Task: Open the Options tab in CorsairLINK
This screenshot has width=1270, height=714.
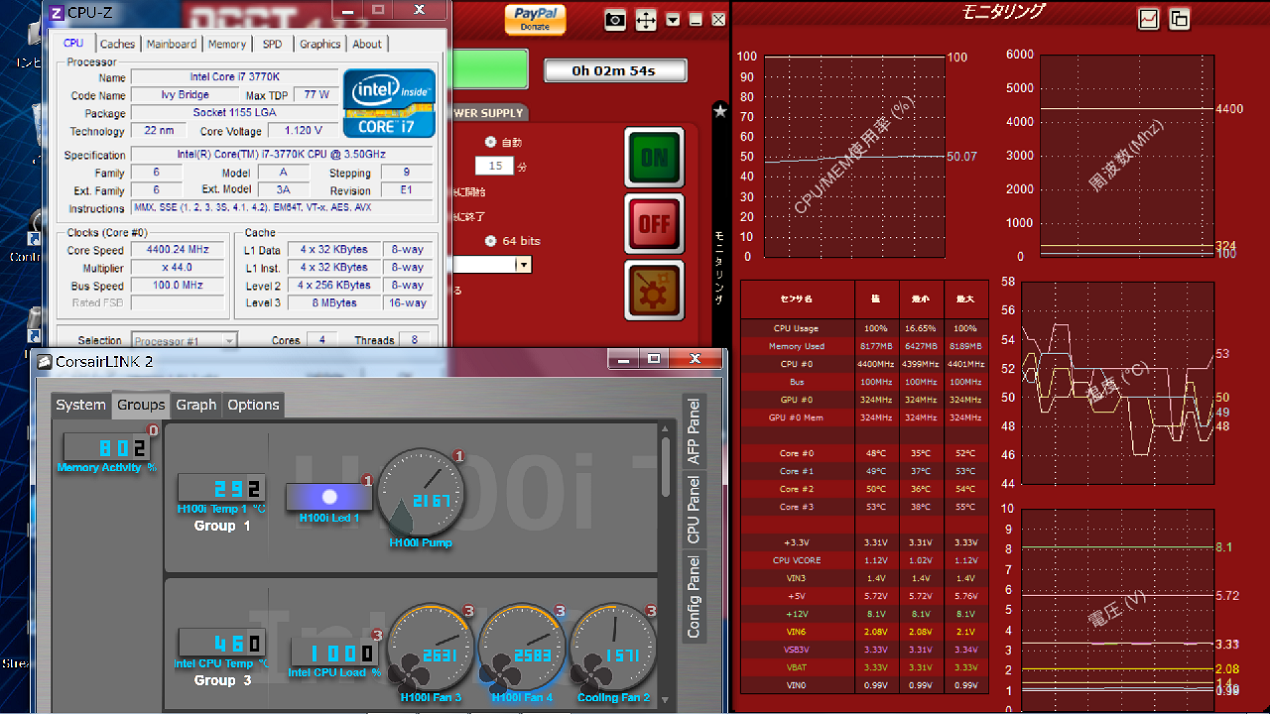Action: (253, 405)
